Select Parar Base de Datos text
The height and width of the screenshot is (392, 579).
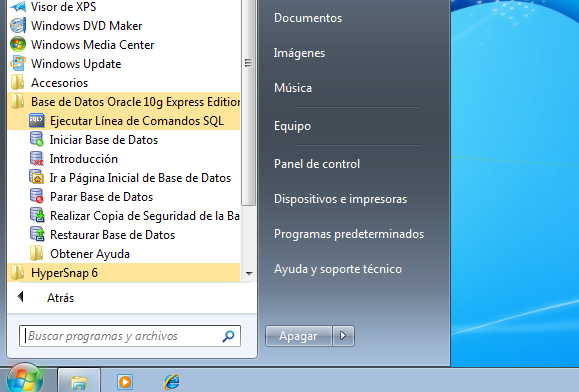pos(102,197)
